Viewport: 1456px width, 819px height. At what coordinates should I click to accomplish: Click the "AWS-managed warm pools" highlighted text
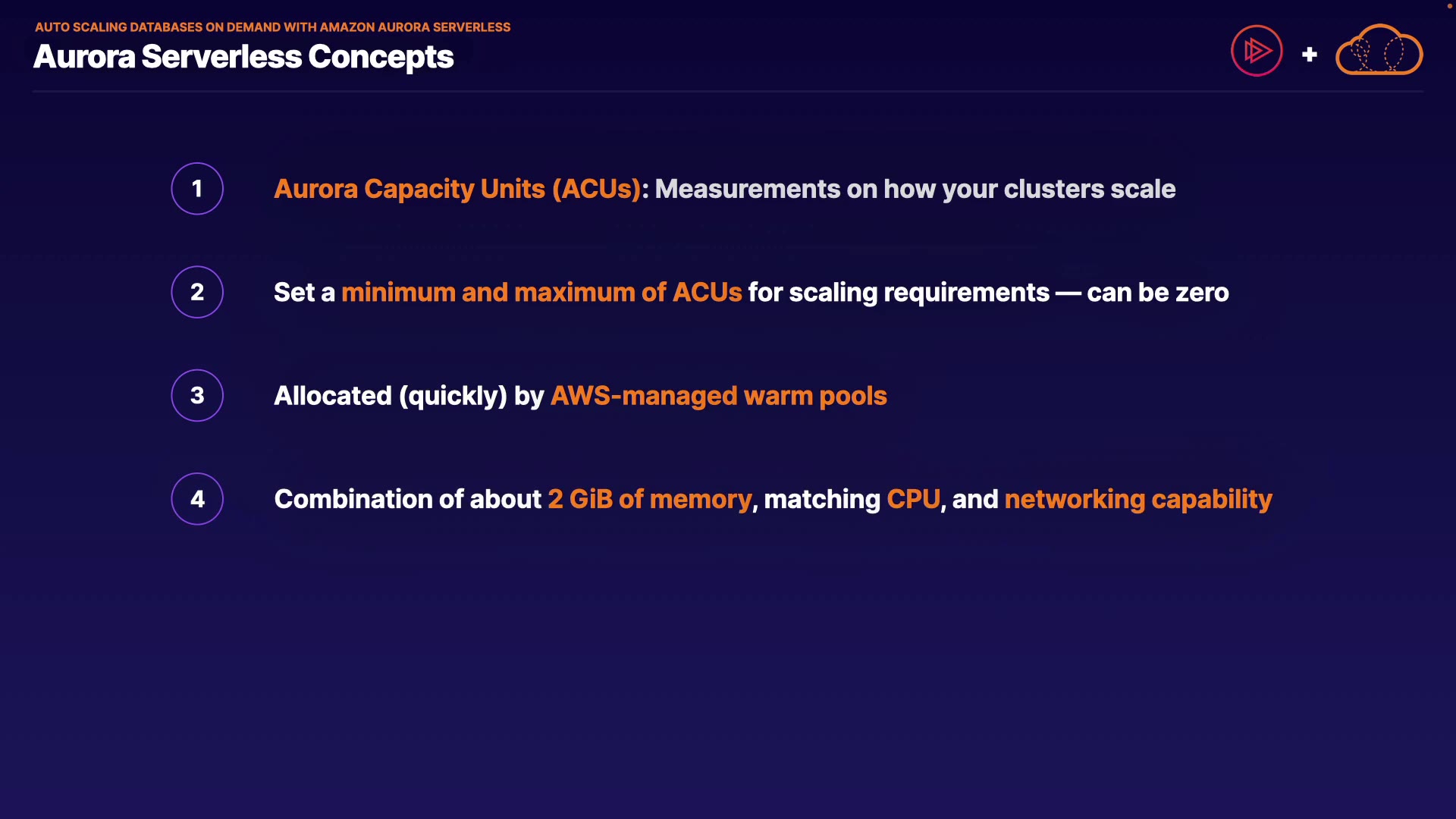click(718, 396)
